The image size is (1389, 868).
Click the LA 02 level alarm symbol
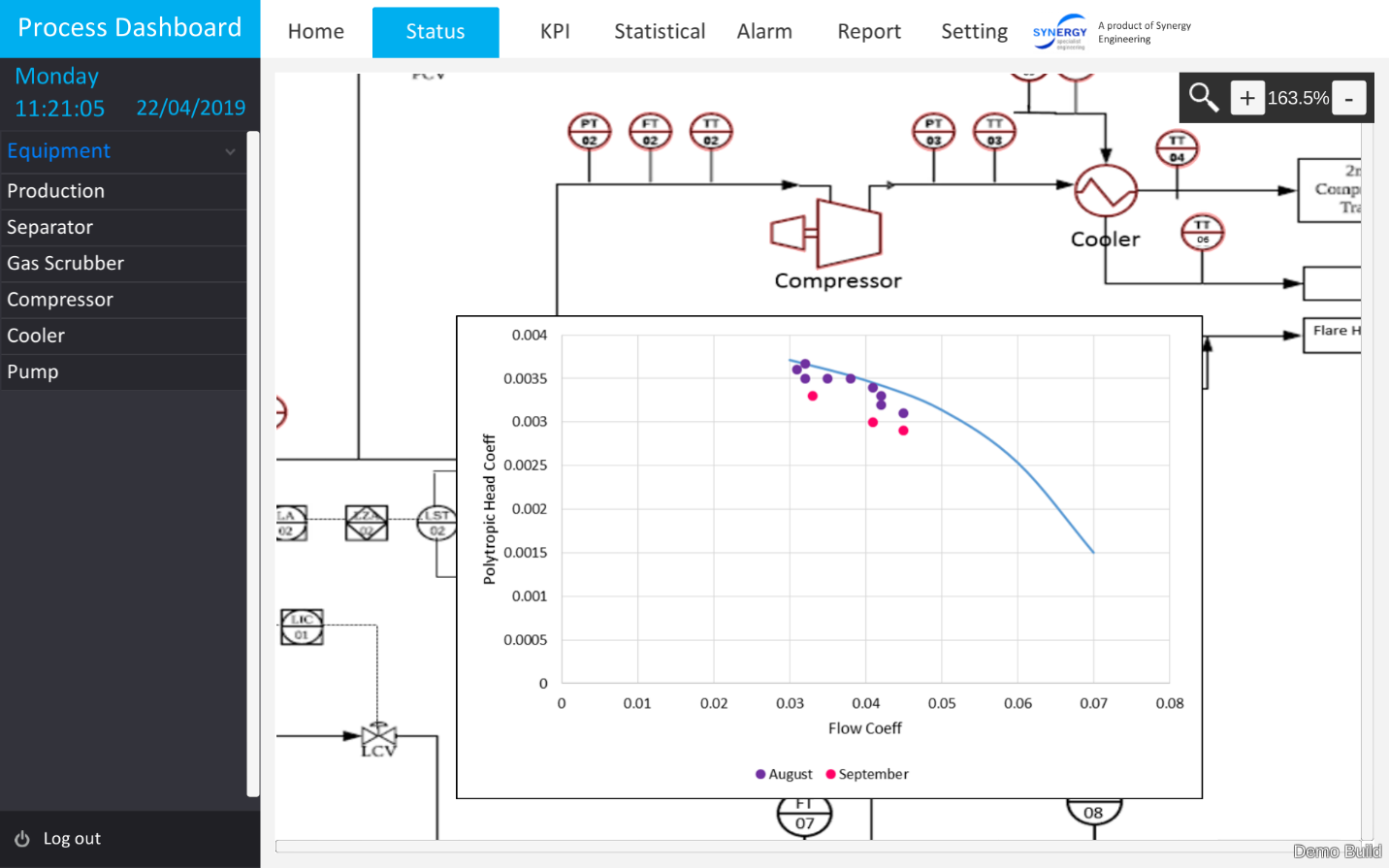pos(290,523)
